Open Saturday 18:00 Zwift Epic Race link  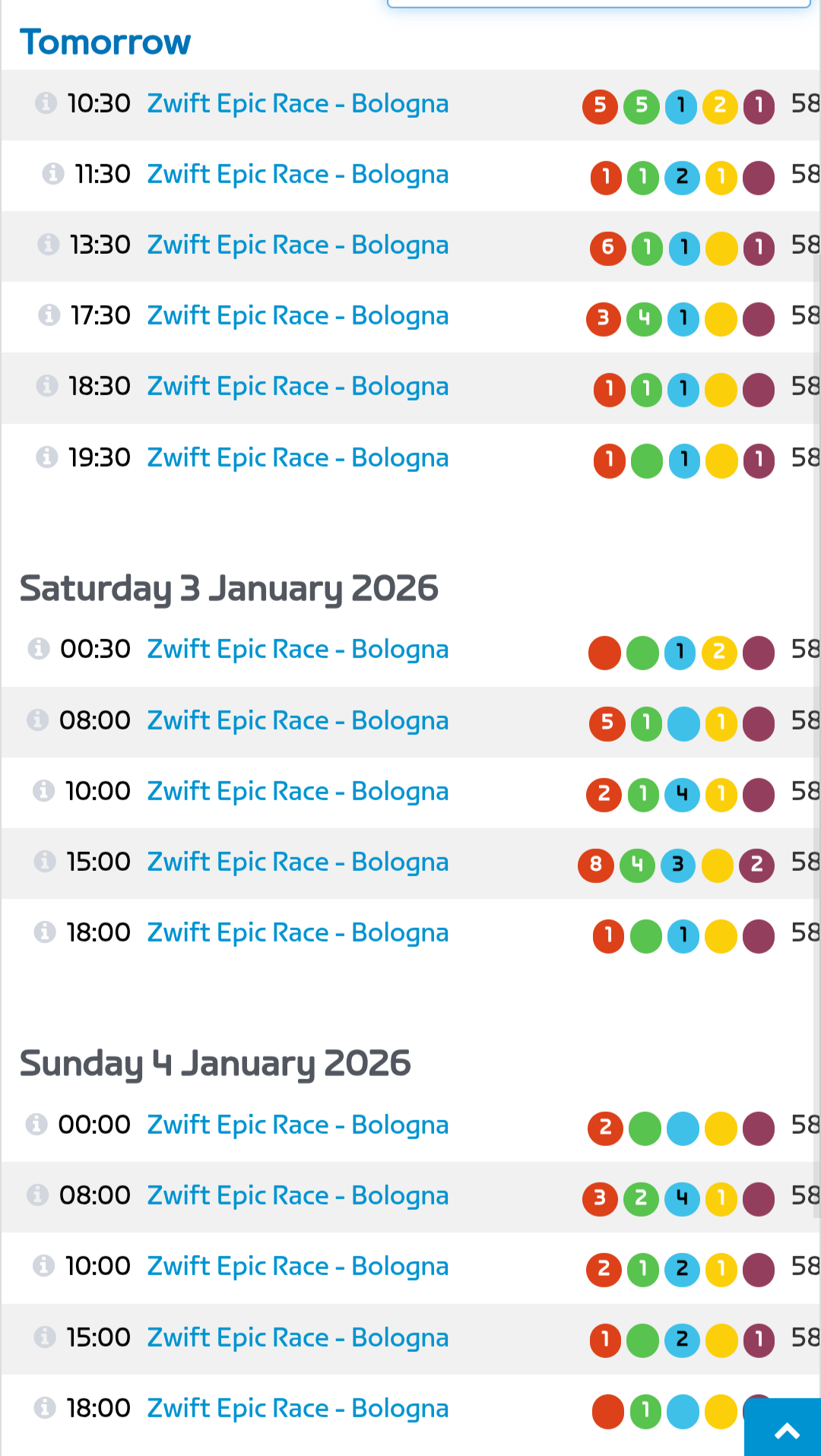pos(297,932)
